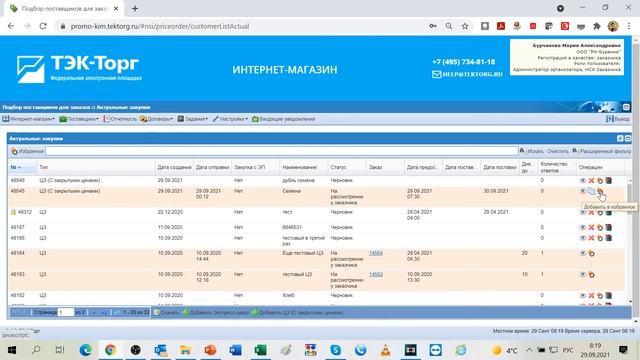Open order link 14563
640x360 pixels.
point(376,275)
